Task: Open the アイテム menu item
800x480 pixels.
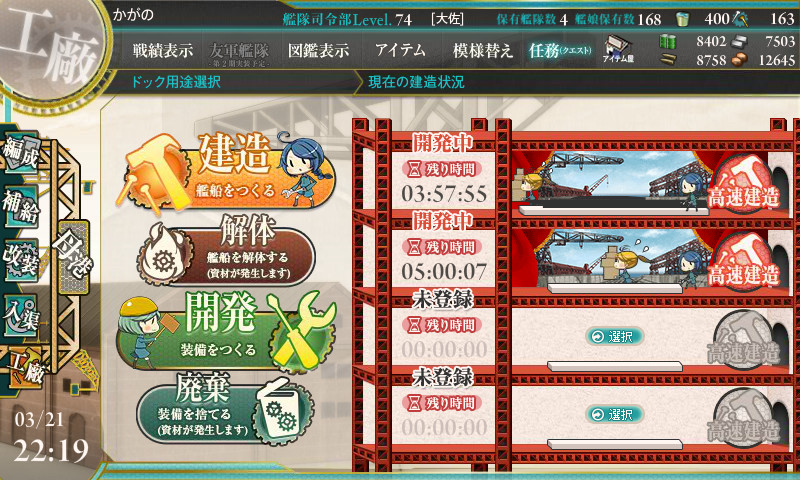Action: (x=401, y=50)
